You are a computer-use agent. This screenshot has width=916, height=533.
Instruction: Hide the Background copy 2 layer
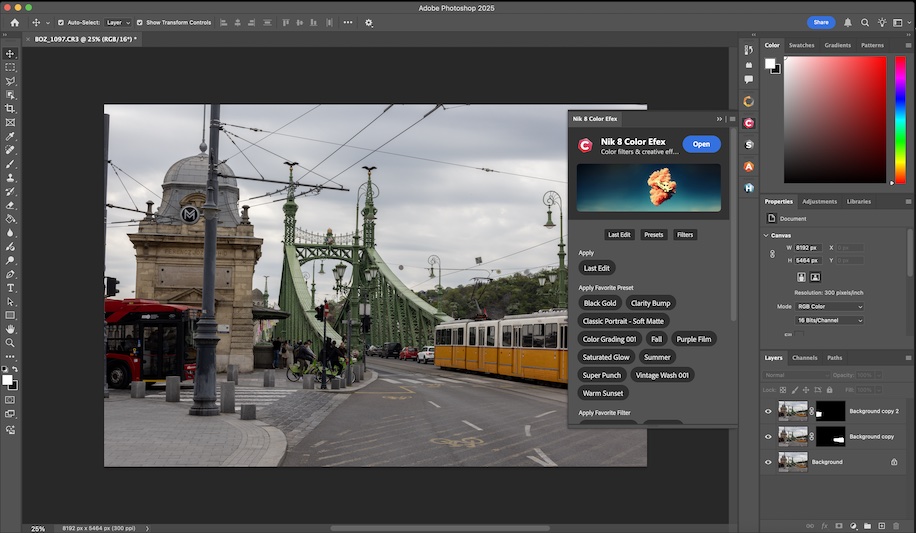pyautogui.click(x=768, y=411)
